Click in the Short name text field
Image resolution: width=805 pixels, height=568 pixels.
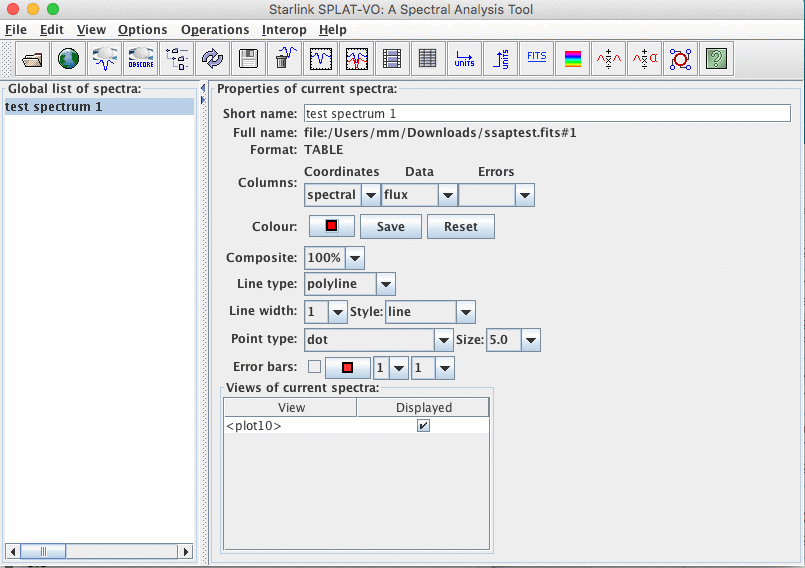coord(547,113)
